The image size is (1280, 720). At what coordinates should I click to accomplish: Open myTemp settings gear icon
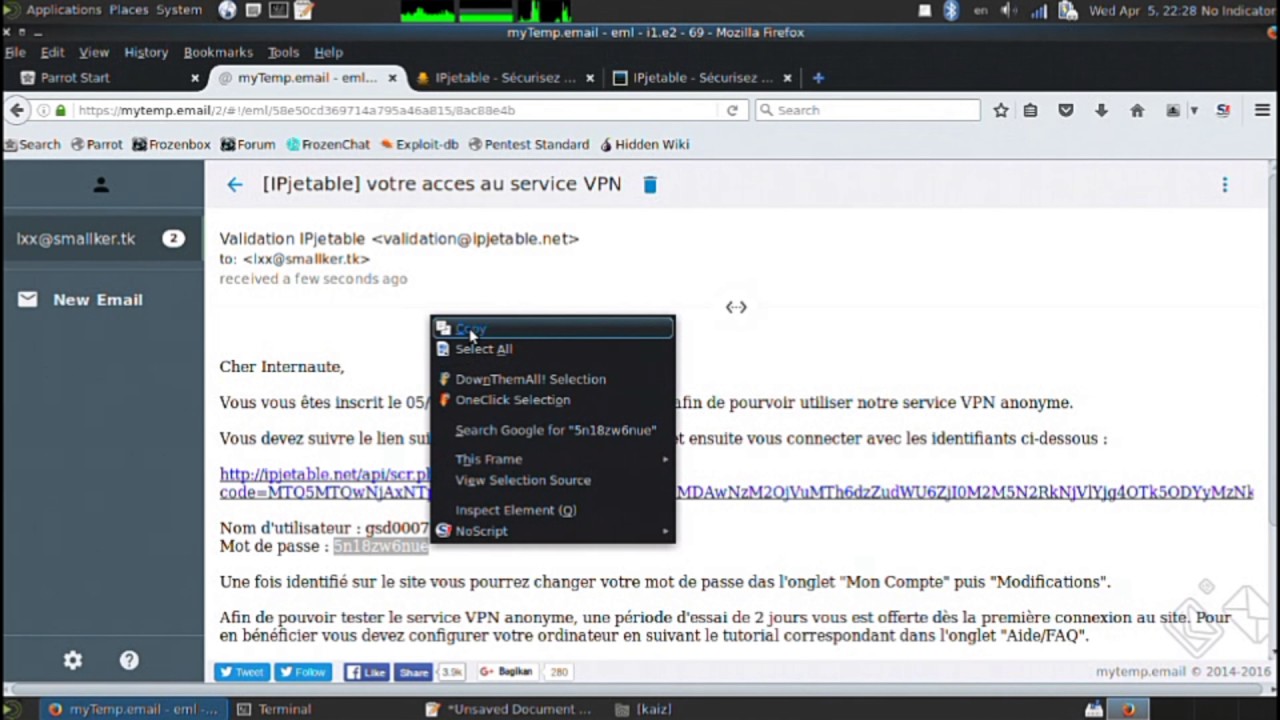click(73, 660)
